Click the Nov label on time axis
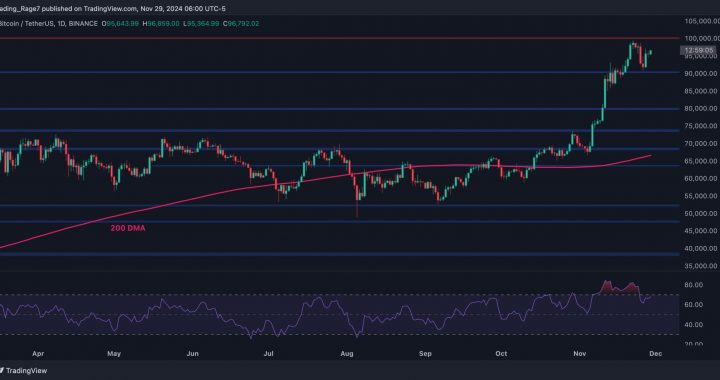The width and height of the screenshot is (720, 380). [580, 354]
